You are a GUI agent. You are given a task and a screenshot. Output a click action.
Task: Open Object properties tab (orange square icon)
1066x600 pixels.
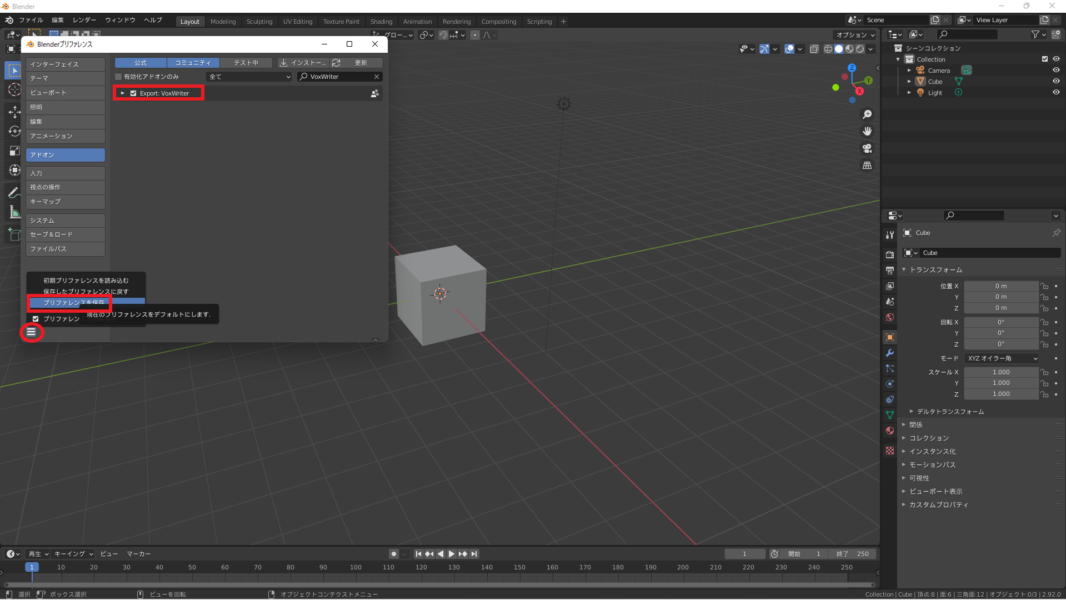(889, 337)
